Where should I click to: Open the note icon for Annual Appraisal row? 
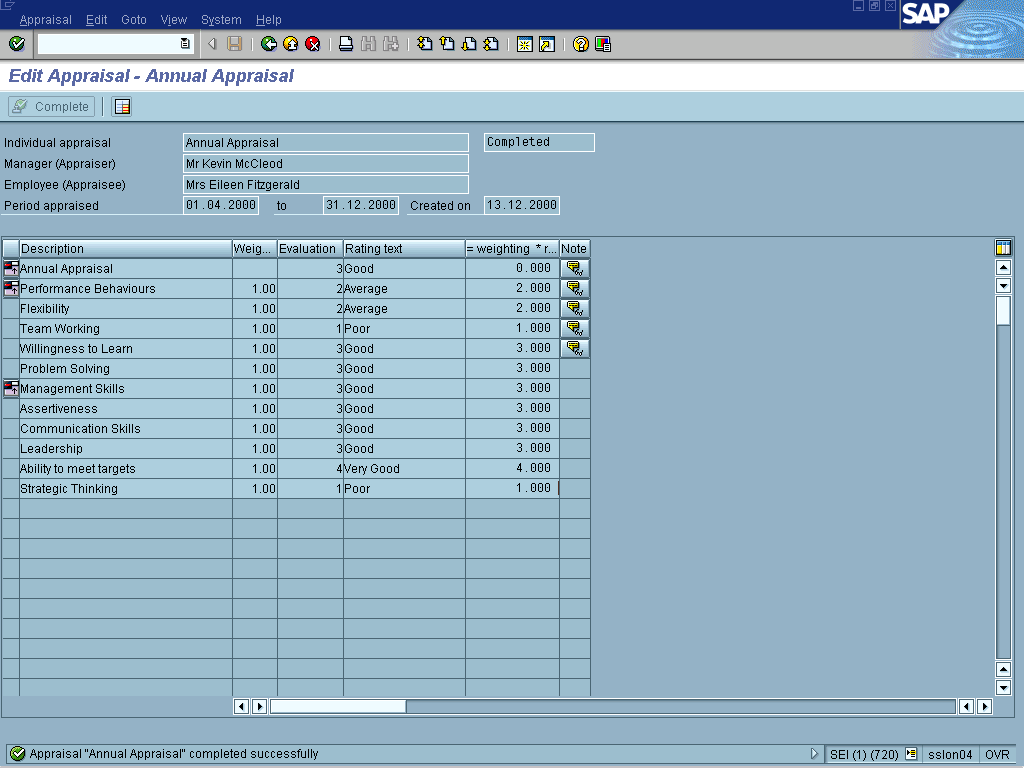tap(575, 268)
